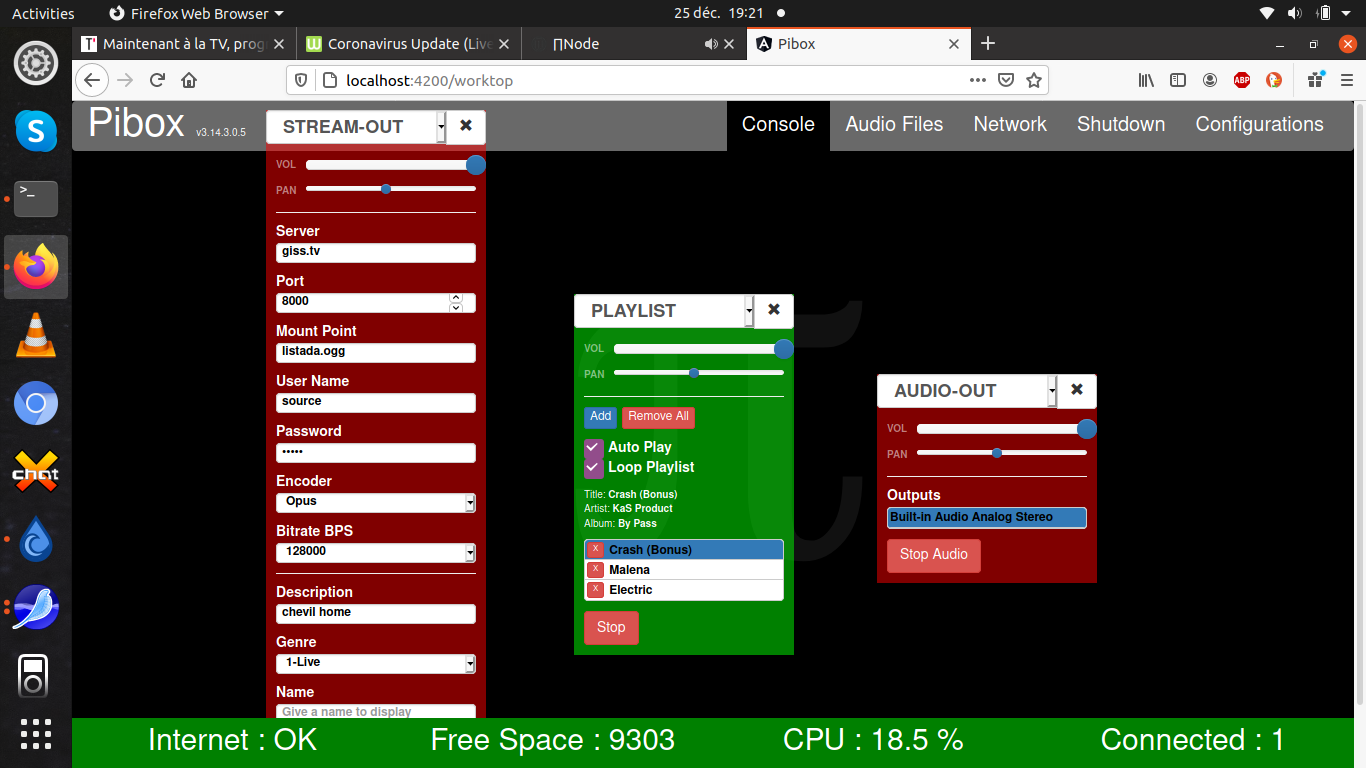Decrement the Port value
This screenshot has width=1366, height=768.
click(x=456, y=307)
